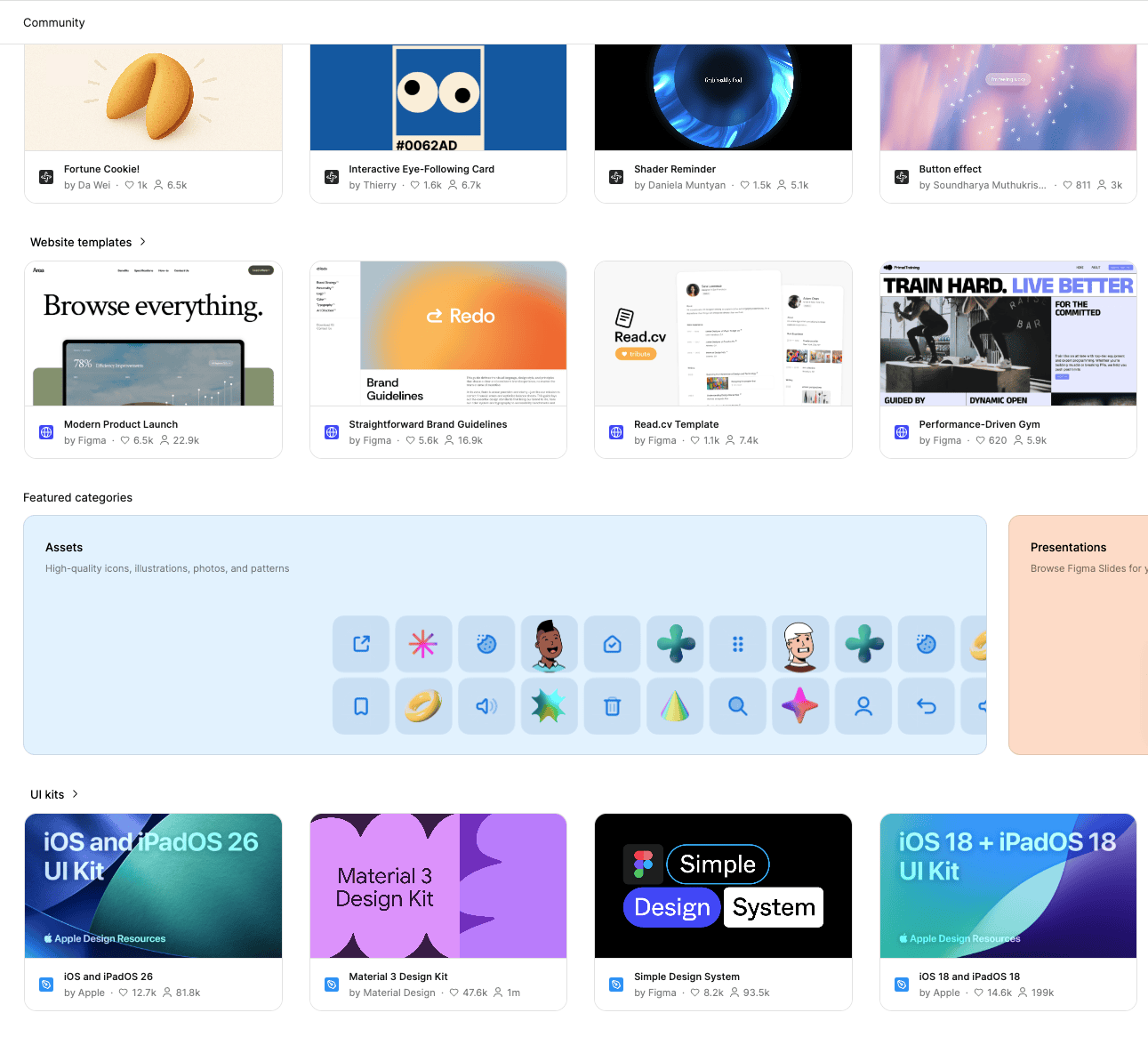Open author Thierry's profile
Image resolution: width=1148 pixels, height=1037 pixels.
380,185
